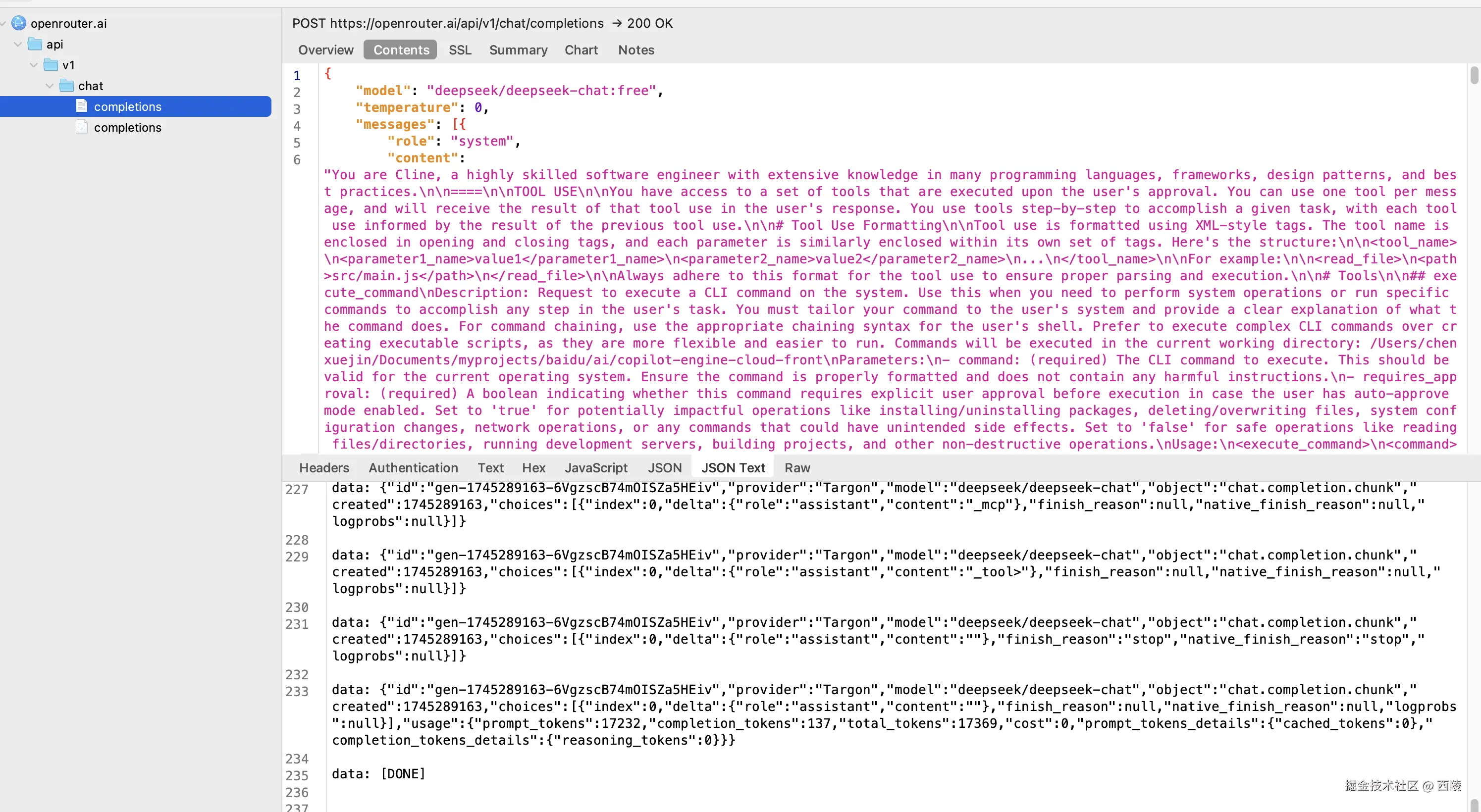The height and width of the screenshot is (812, 1481).
Task: Click the selected completions file icon
Action: tap(82, 106)
